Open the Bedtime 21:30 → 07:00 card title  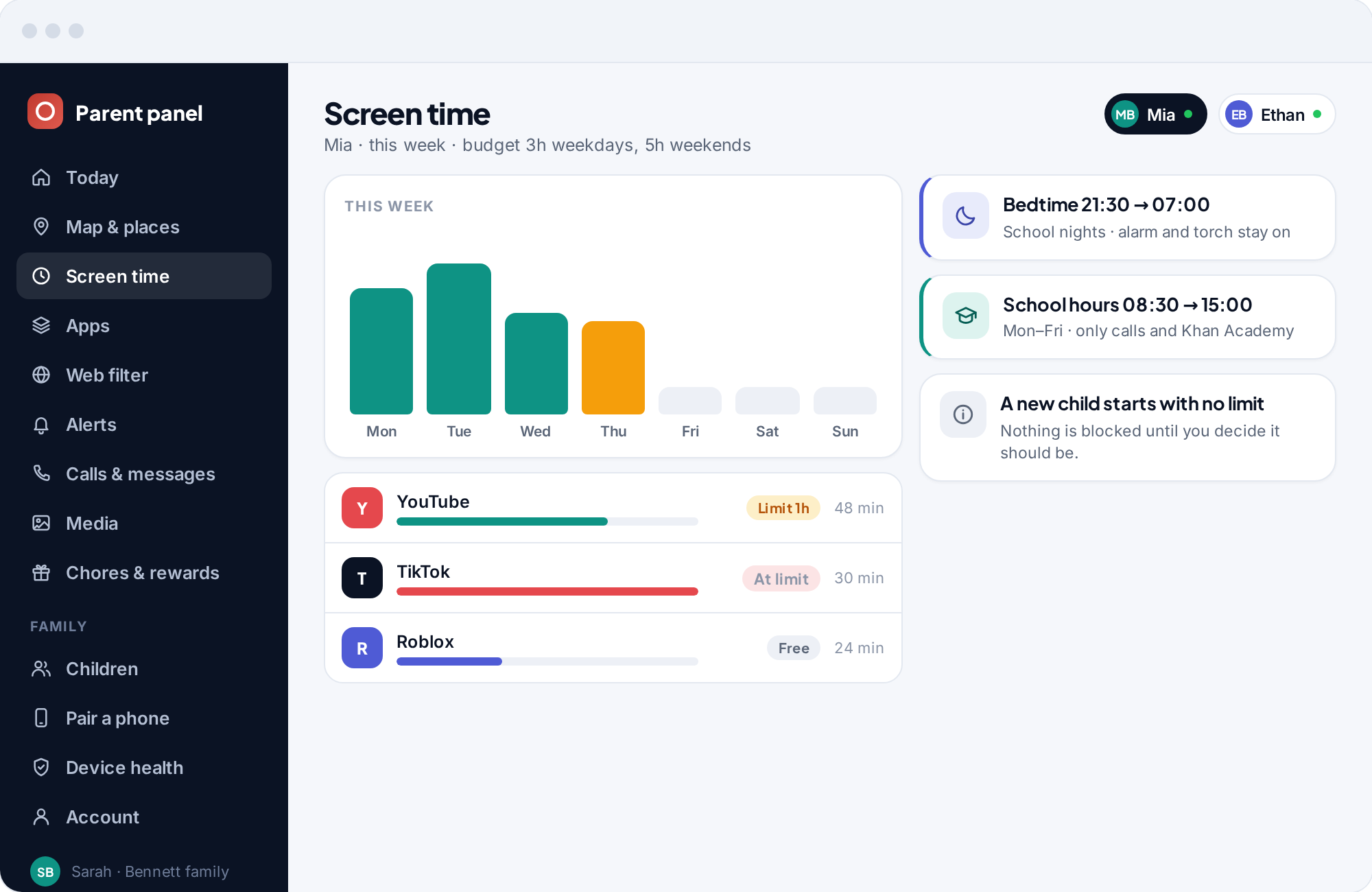point(1106,204)
